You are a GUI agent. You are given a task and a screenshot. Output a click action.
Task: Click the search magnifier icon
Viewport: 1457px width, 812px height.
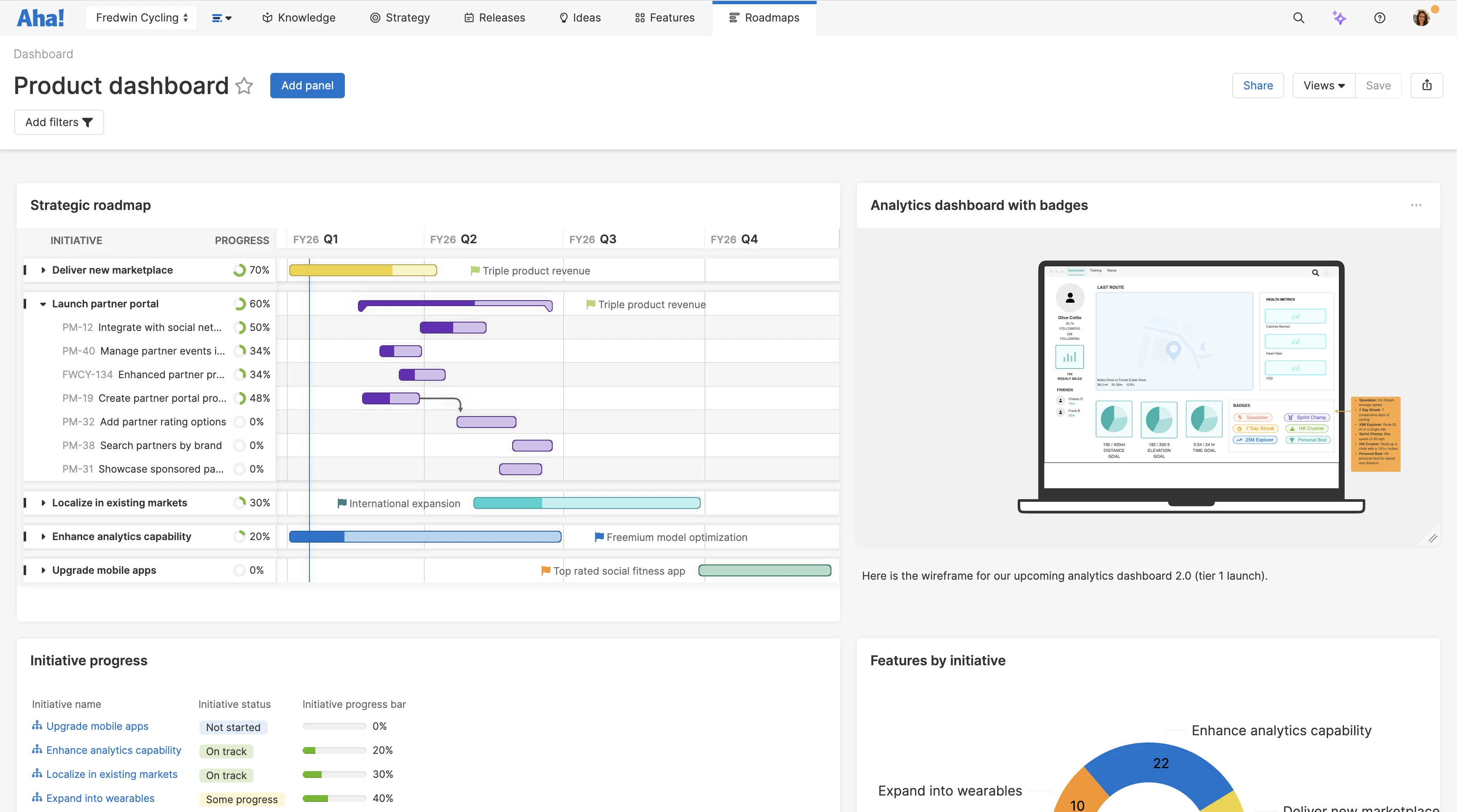click(x=1298, y=18)
